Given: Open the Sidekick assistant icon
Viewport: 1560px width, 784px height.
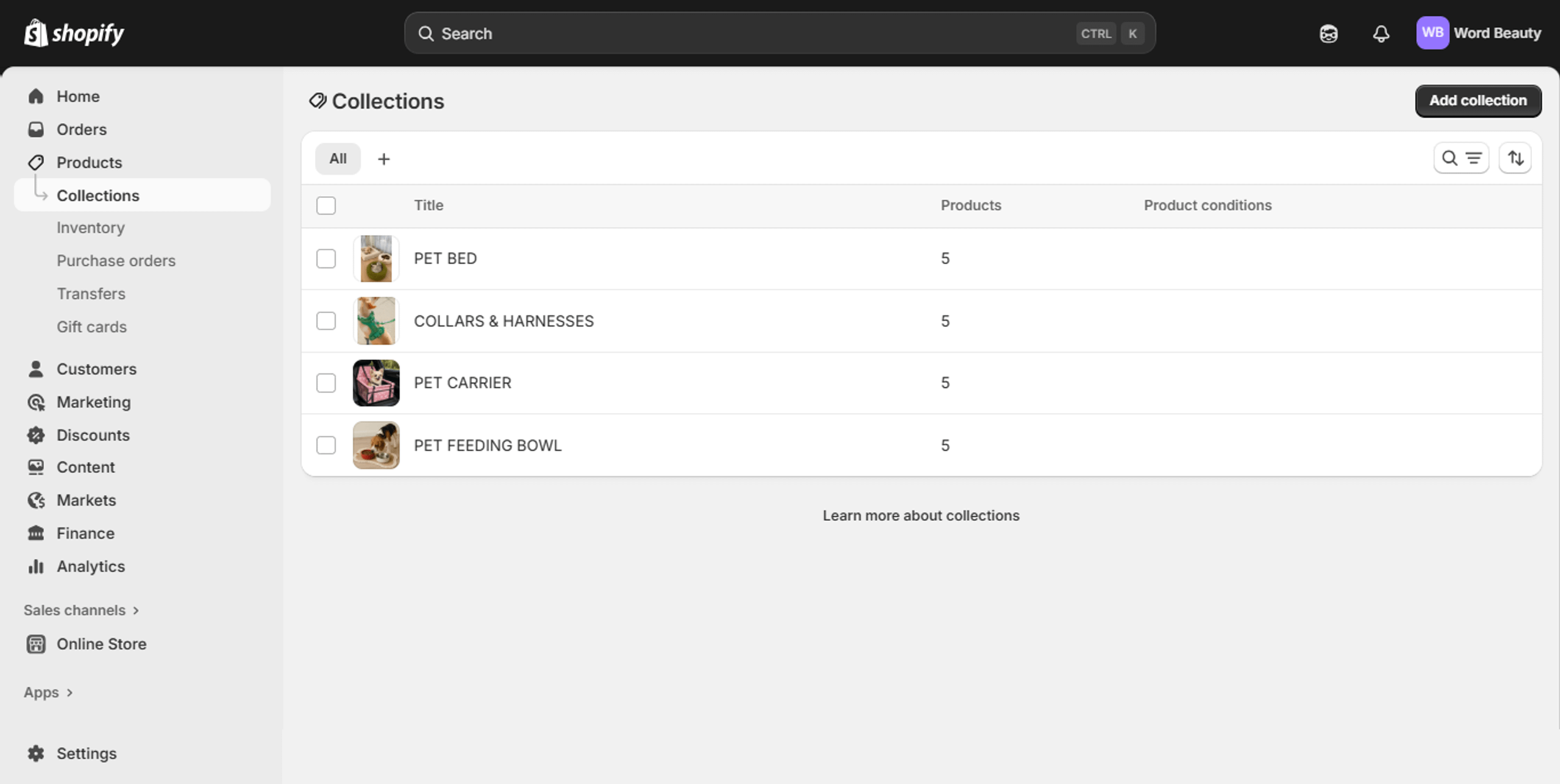Looking at the screenshot, I should click(1328, 34).
